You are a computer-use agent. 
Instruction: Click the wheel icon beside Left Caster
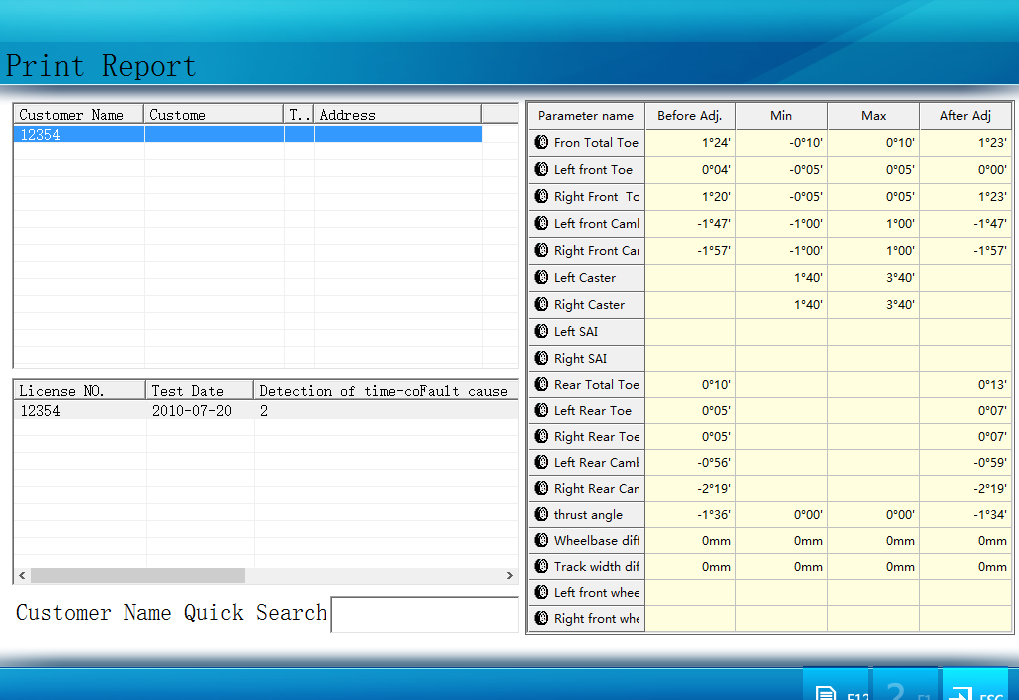click(542, 278)
